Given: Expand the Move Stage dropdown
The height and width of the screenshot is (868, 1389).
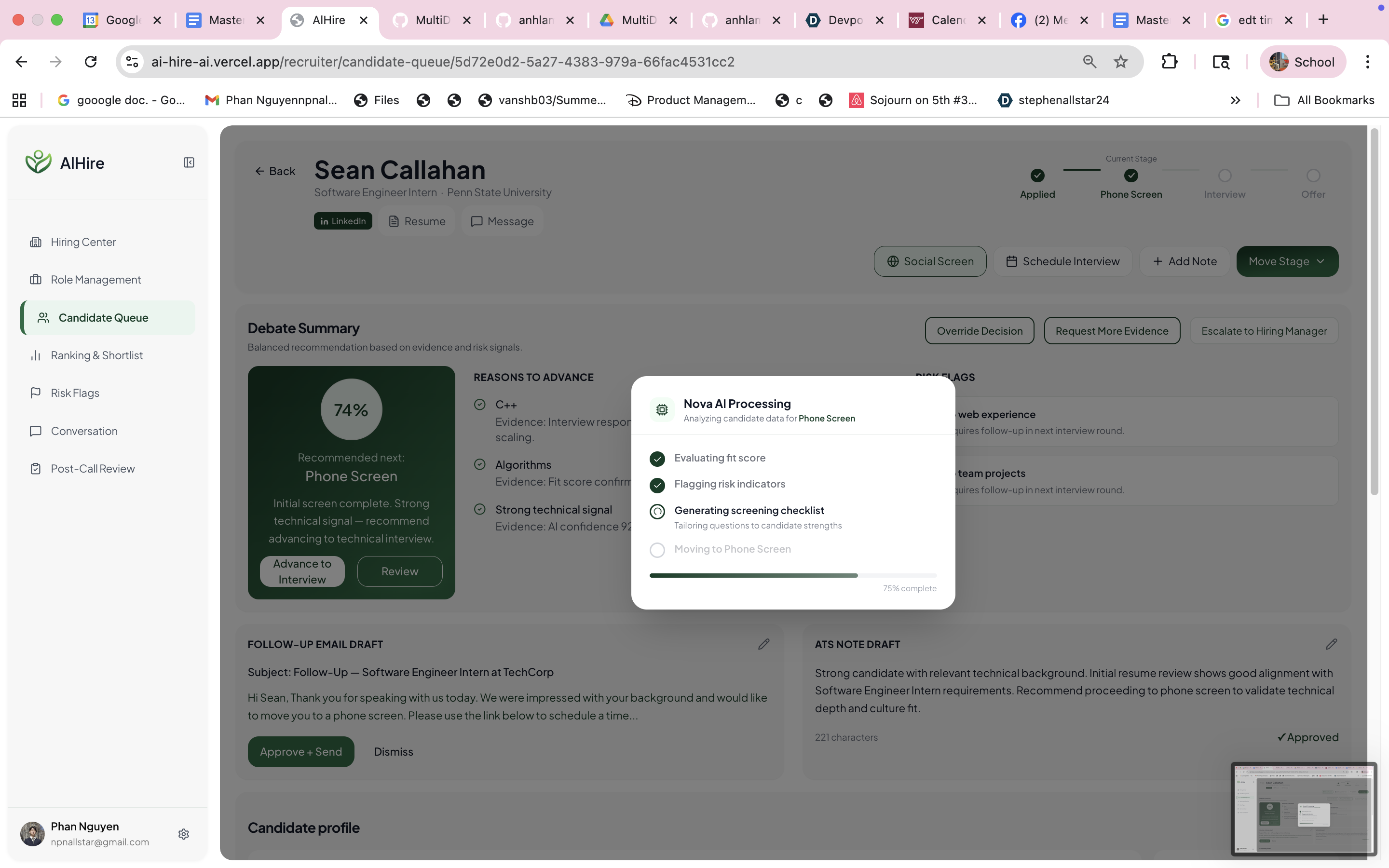Looking at the screenshot, I should click(x=1287, y=261).
